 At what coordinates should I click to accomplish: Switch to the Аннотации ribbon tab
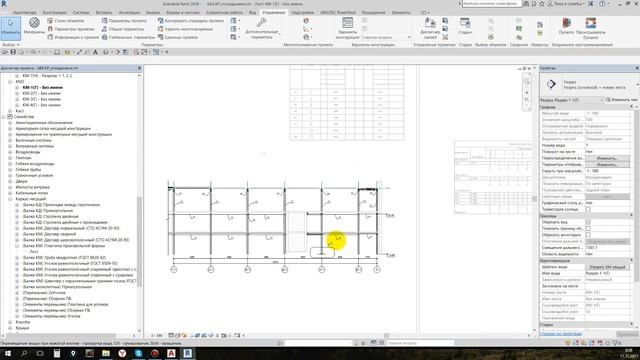[x=129, y=13]
